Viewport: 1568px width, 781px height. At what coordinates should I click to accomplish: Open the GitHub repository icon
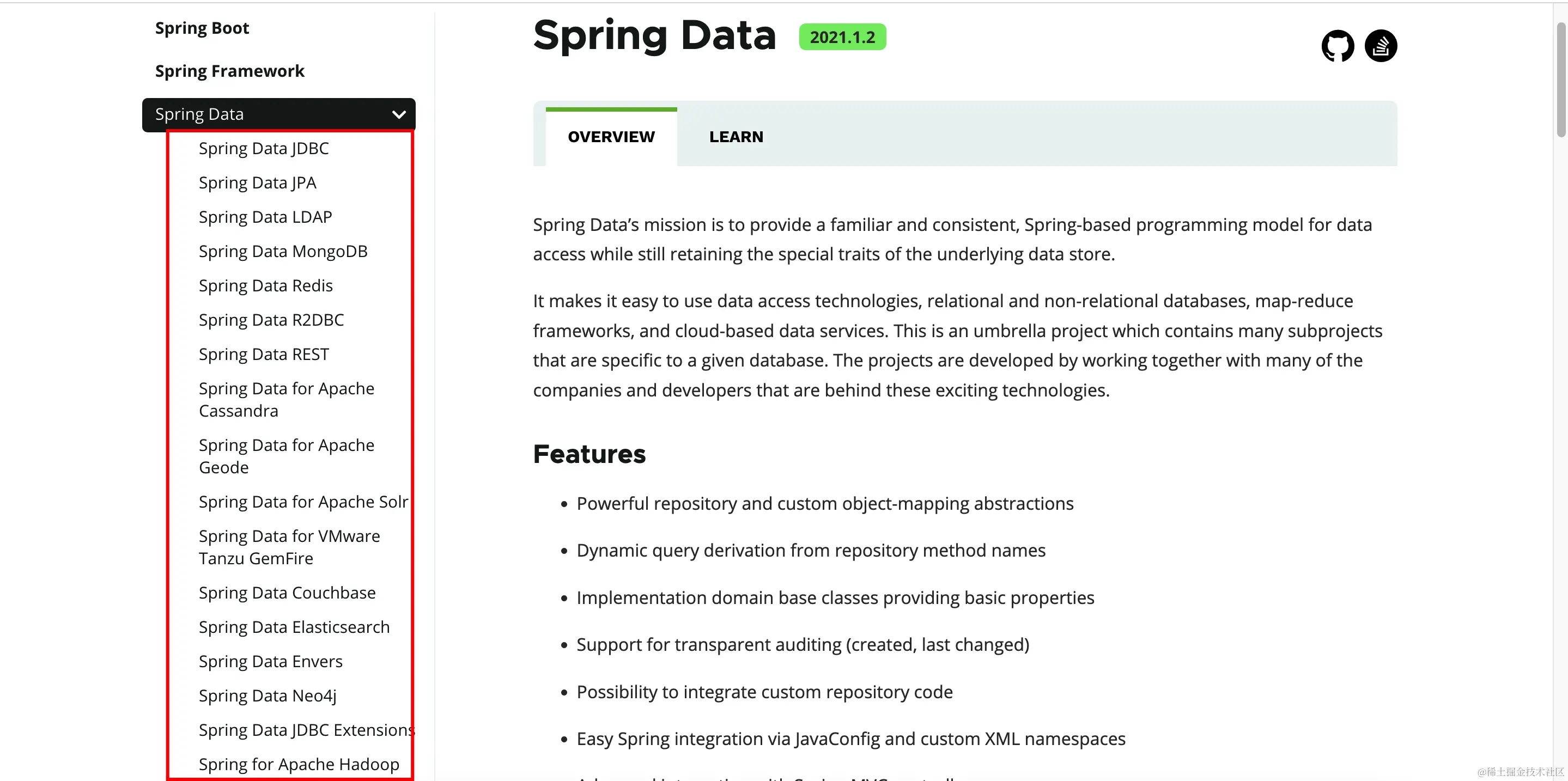(x=1338, y=46)
